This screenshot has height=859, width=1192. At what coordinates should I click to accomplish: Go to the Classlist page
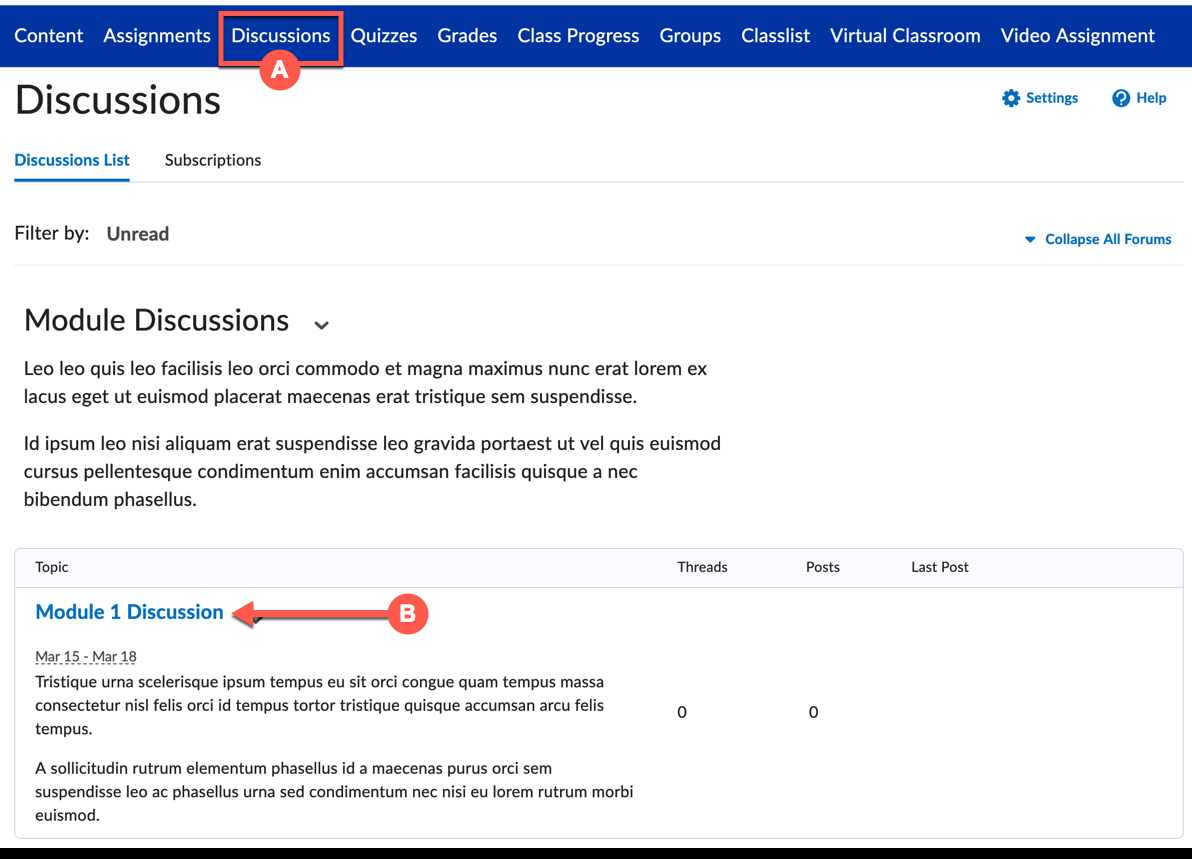[775, 36]
